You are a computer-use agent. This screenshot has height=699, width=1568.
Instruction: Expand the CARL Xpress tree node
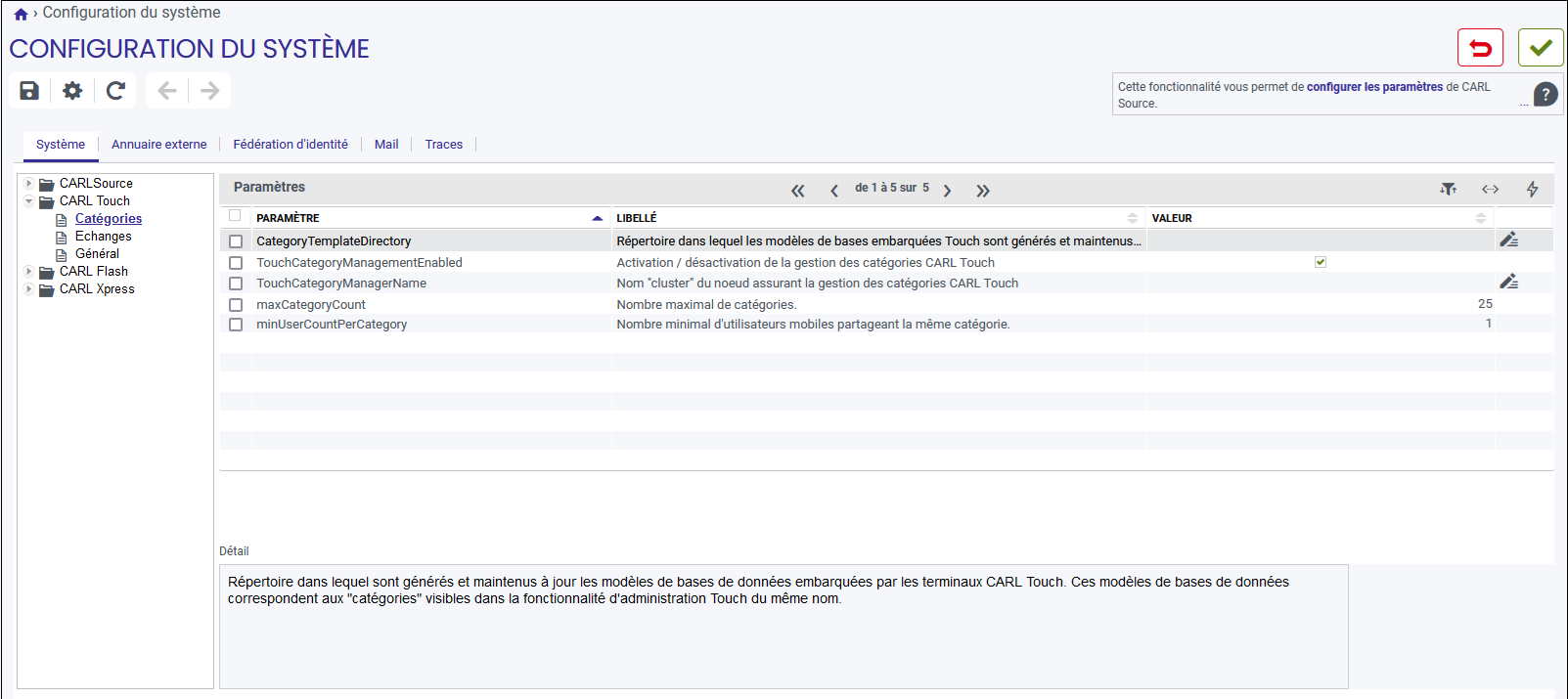pos(28,288)
